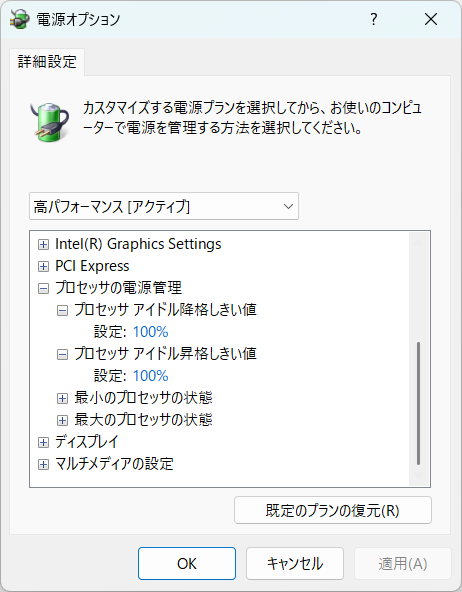Expand 最小のプロセッサの状態 node
The width and height of the screenshot is (462, 592).
click(x=62, y=398)
